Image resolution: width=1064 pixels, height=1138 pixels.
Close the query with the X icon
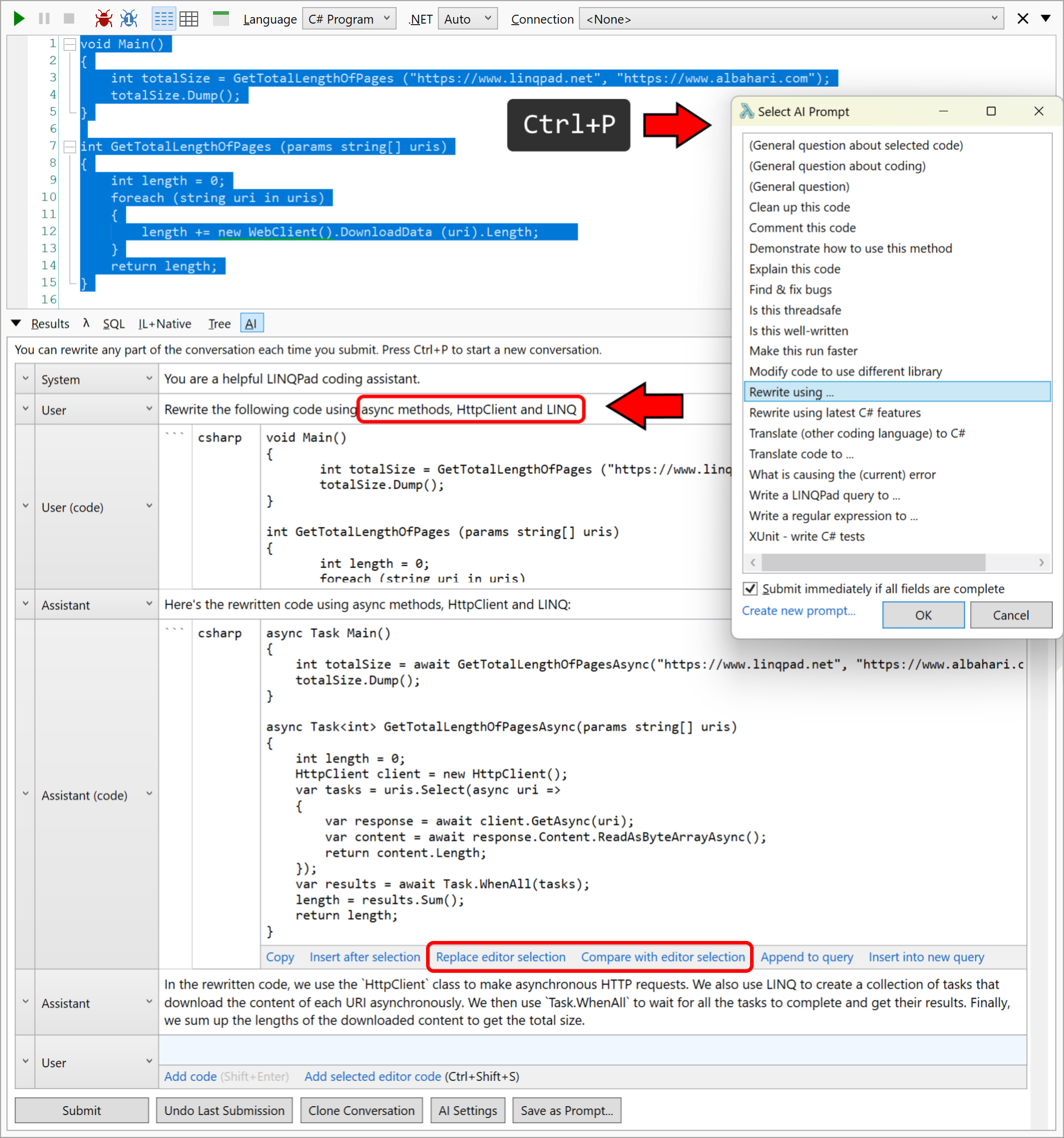1023,19
